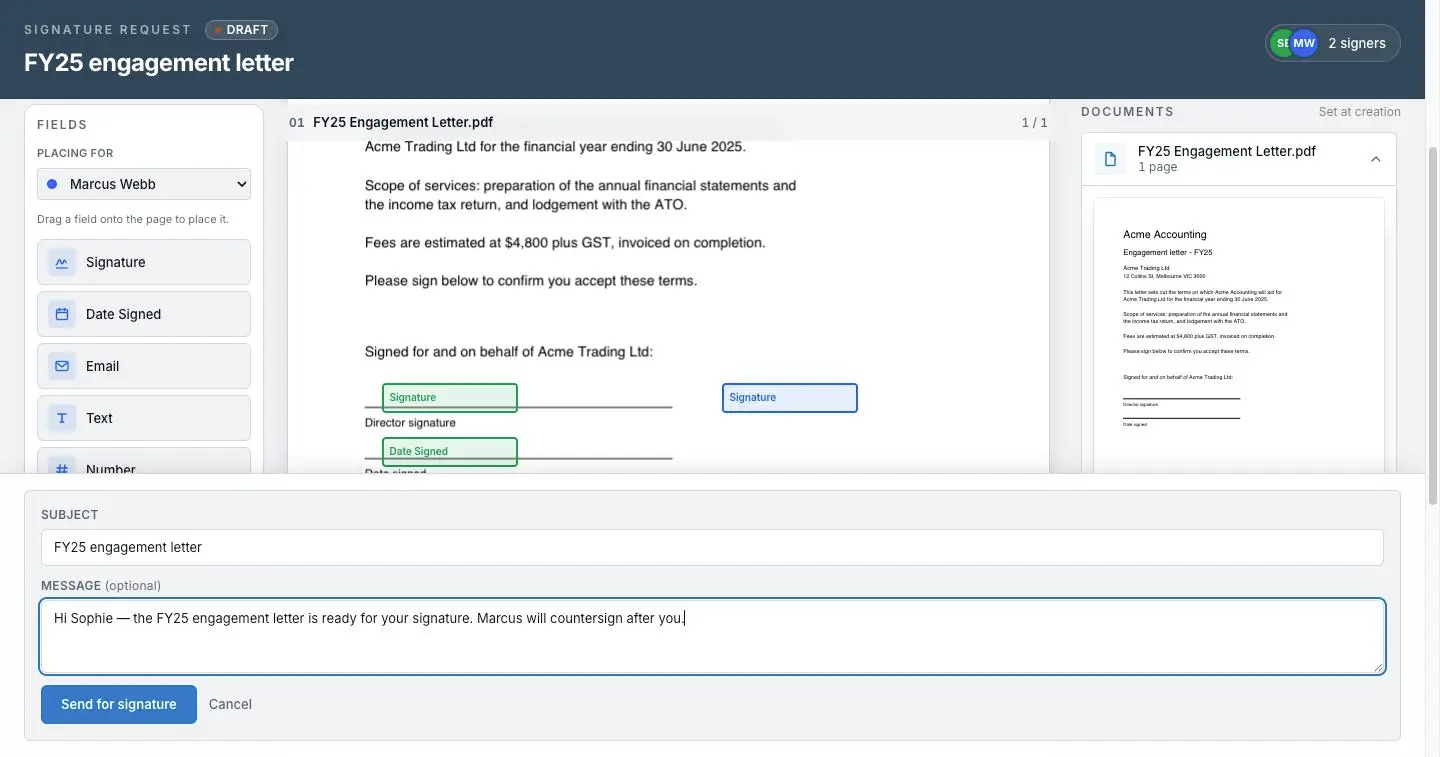The image size is (1440, 757).
Task: Select the green Date Signed placed field
Action: point(450,451)
